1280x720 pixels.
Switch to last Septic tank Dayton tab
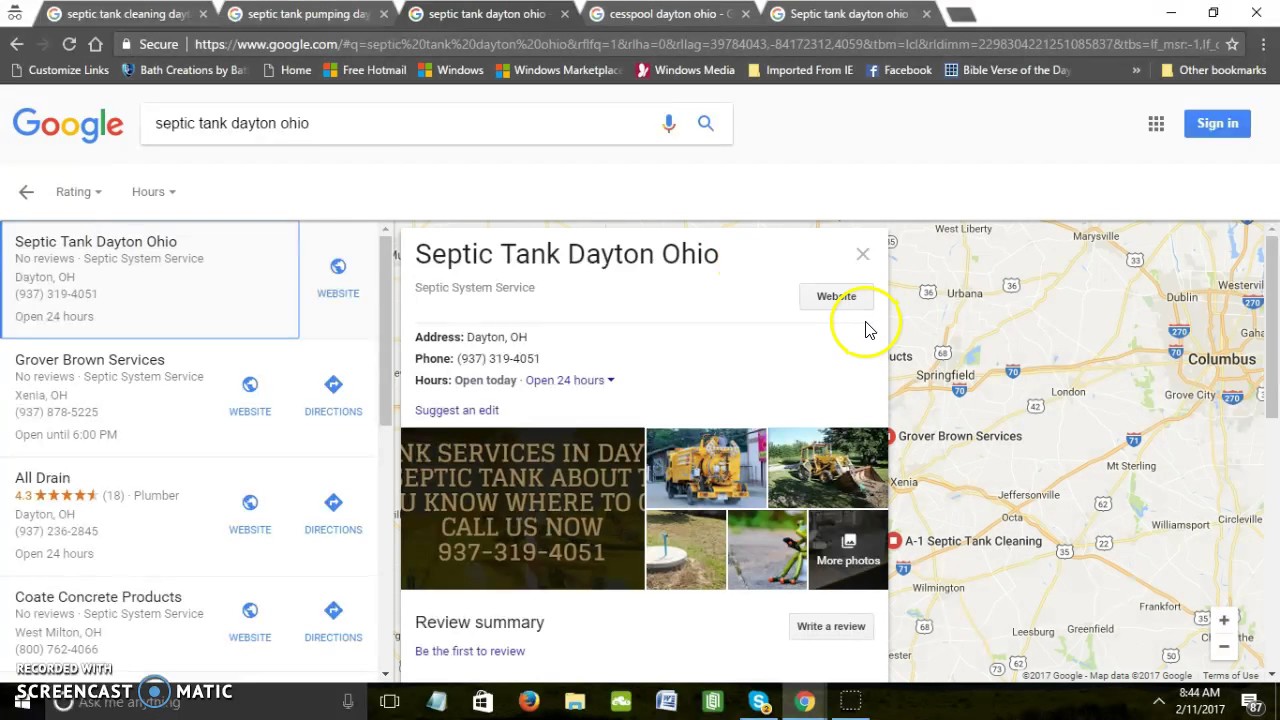coord(849,14)
